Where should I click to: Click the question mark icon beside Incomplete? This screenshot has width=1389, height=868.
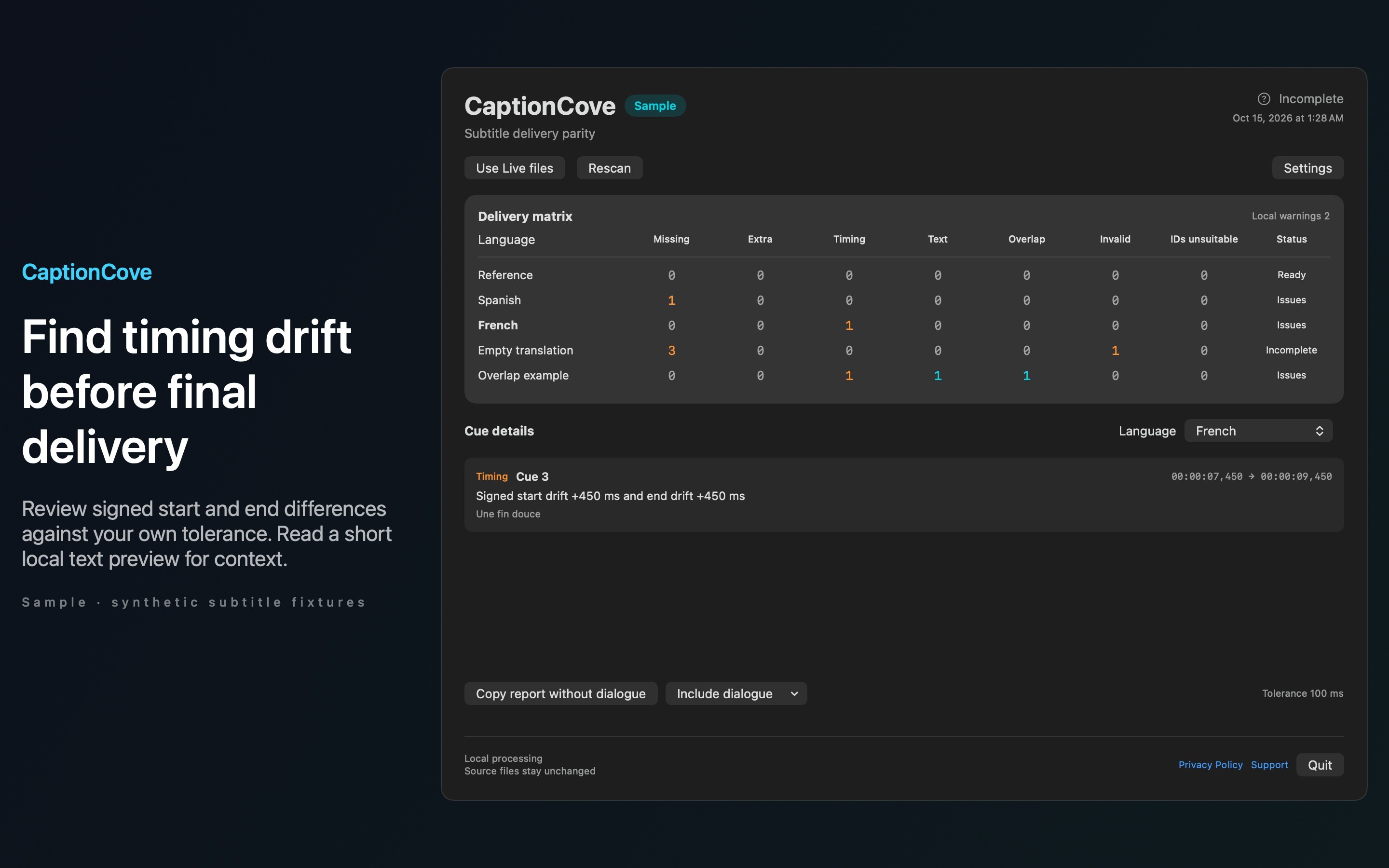(x=1264, y=99)
